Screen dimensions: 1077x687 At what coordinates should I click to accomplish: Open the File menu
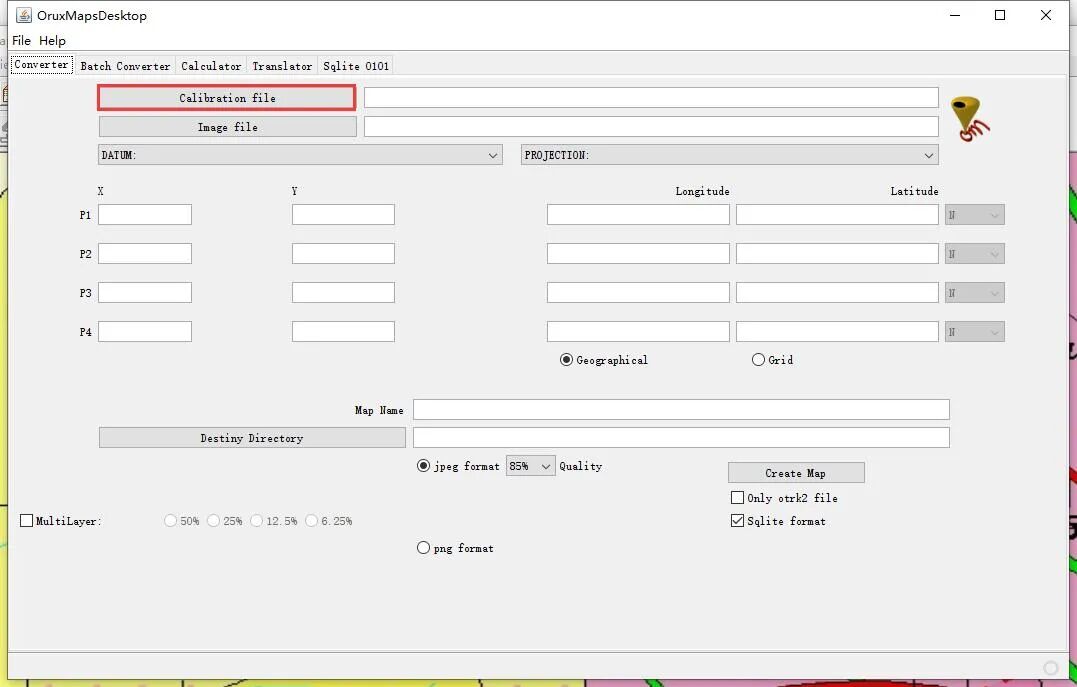(21, 41)
